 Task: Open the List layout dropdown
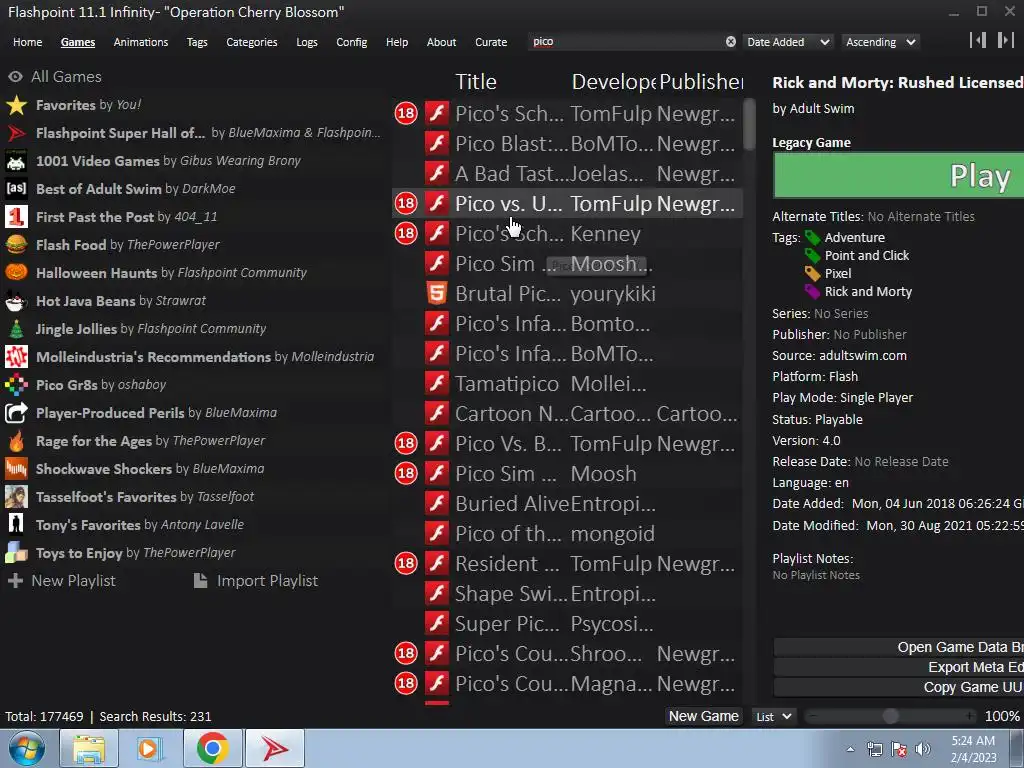coord(774,716)
